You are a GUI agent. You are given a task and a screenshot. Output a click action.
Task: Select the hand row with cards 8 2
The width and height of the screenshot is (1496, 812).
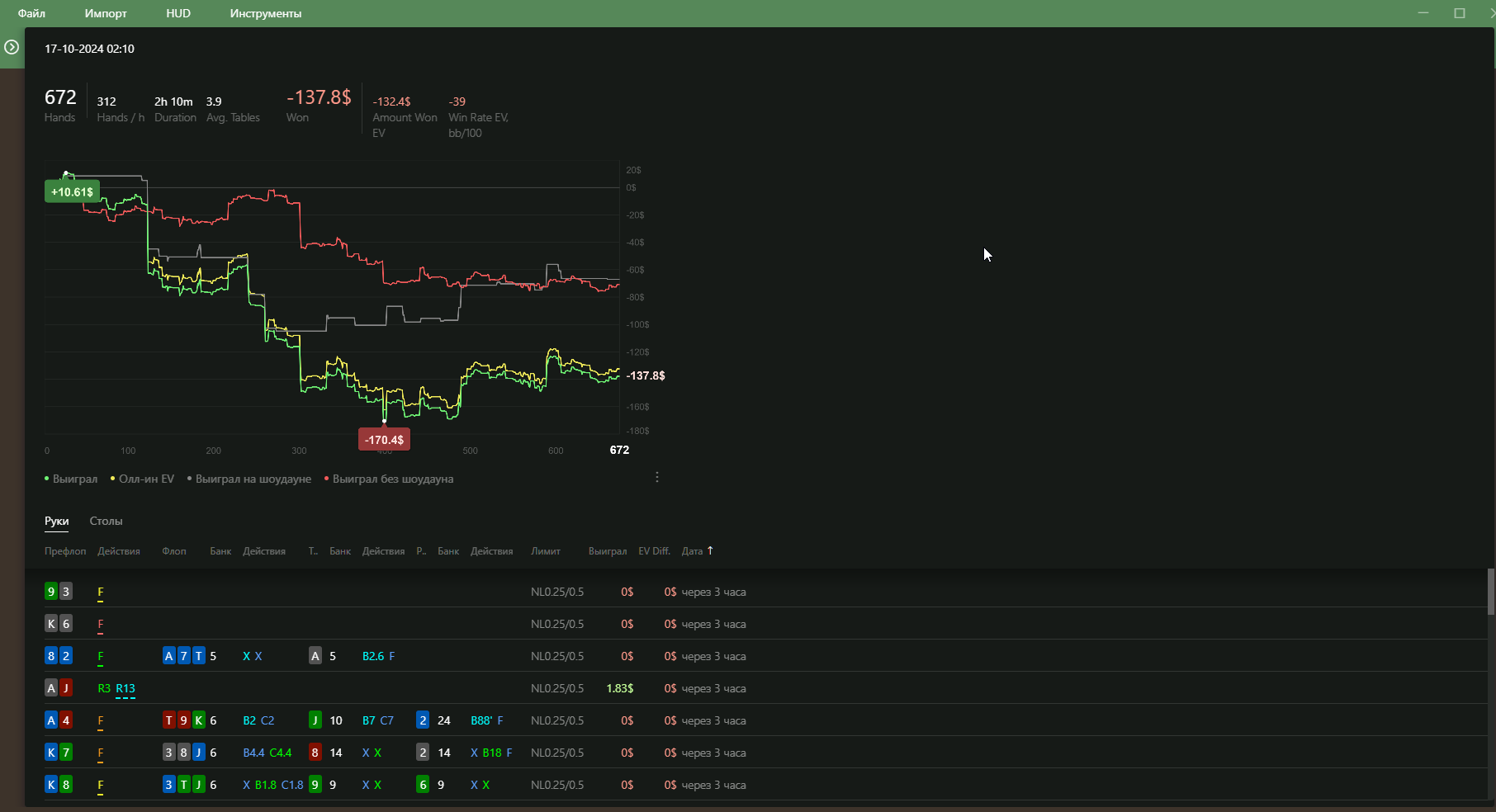pos(756,656)
